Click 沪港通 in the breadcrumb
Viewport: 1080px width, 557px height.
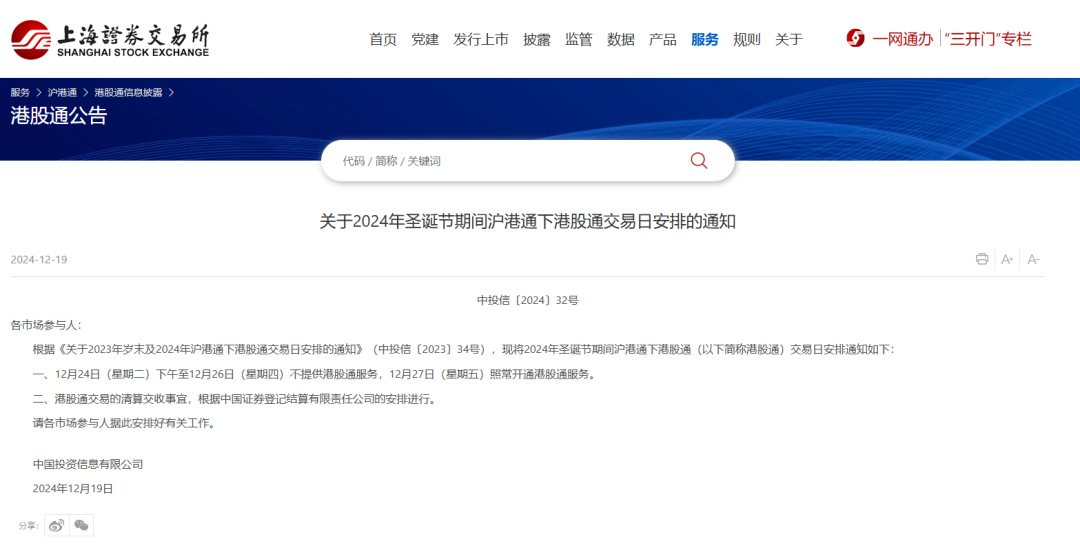coord(62,92)
